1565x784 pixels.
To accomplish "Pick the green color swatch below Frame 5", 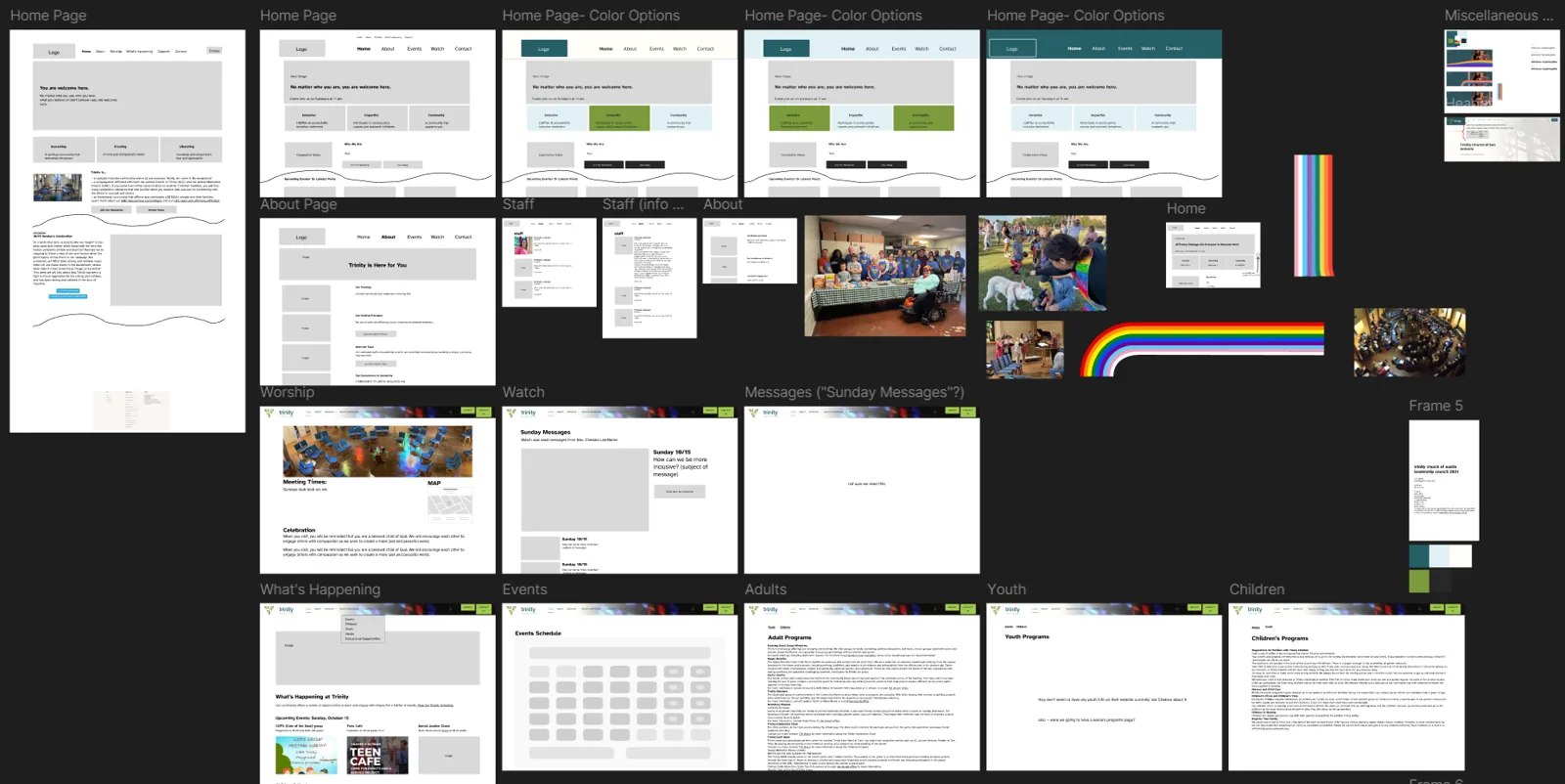I will pos(1419,581).
